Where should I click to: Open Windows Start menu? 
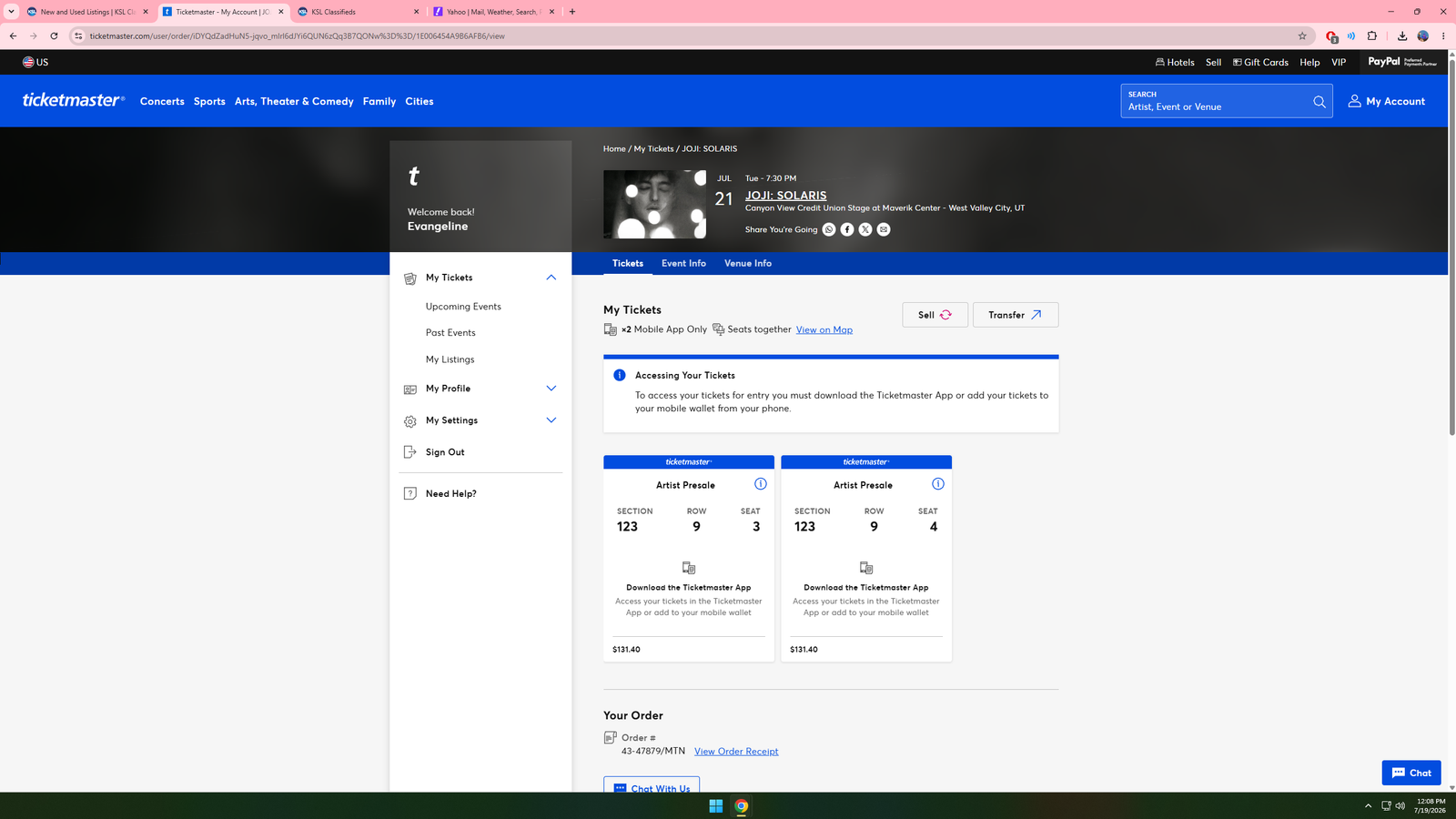(716, 806)
